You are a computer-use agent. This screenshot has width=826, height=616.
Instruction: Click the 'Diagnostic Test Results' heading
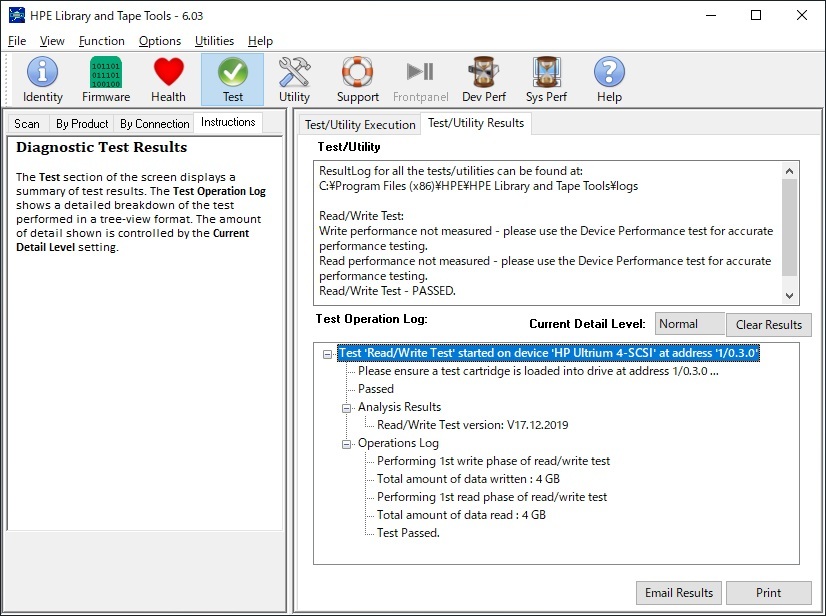[102, 147]
